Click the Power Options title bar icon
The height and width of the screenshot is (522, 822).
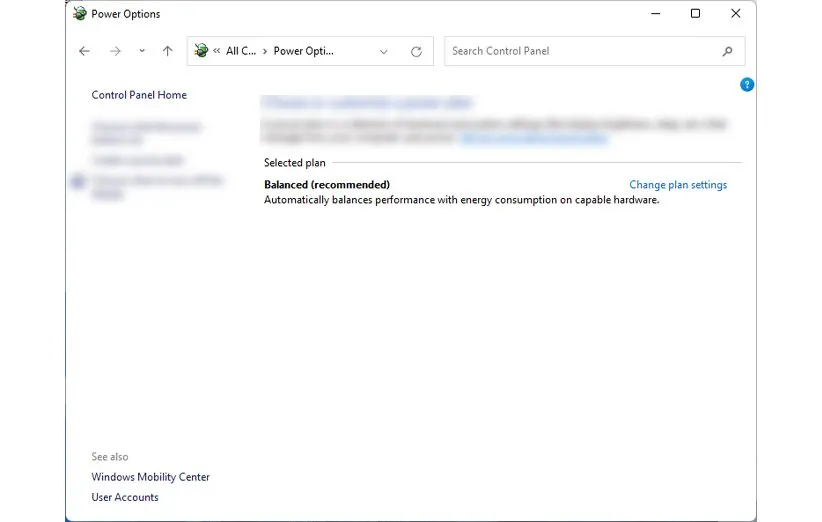[80, 14]
